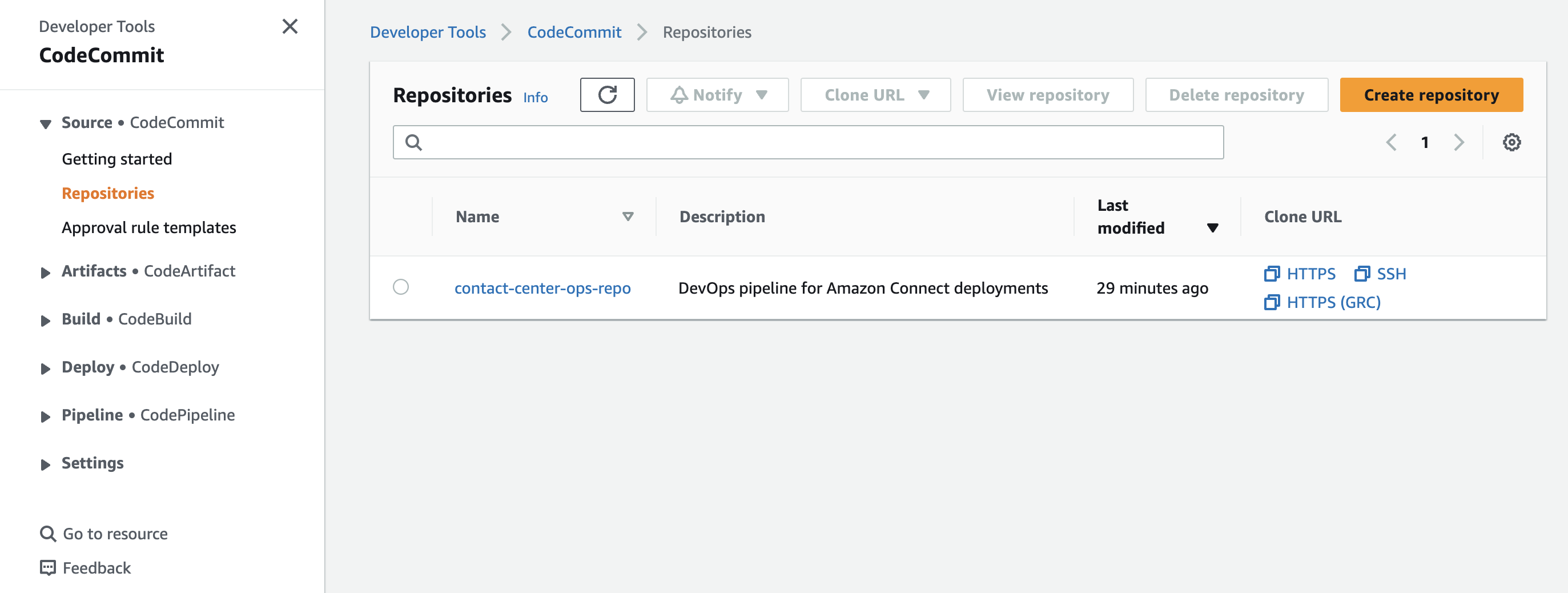Image resolution: width=1568 pixels, height=593 pixels.
Task: Go to previous page of repositories
Action: tap(1392, 142)
